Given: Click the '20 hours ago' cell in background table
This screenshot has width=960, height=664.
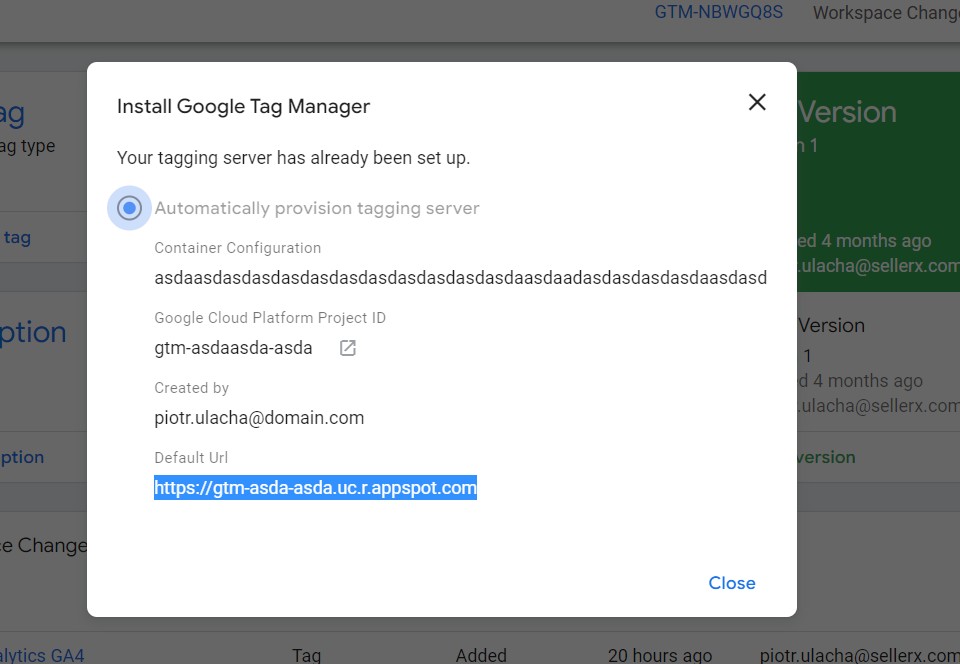Looking at the screenshot, I should pyautogui.click(x=659, y=655).
